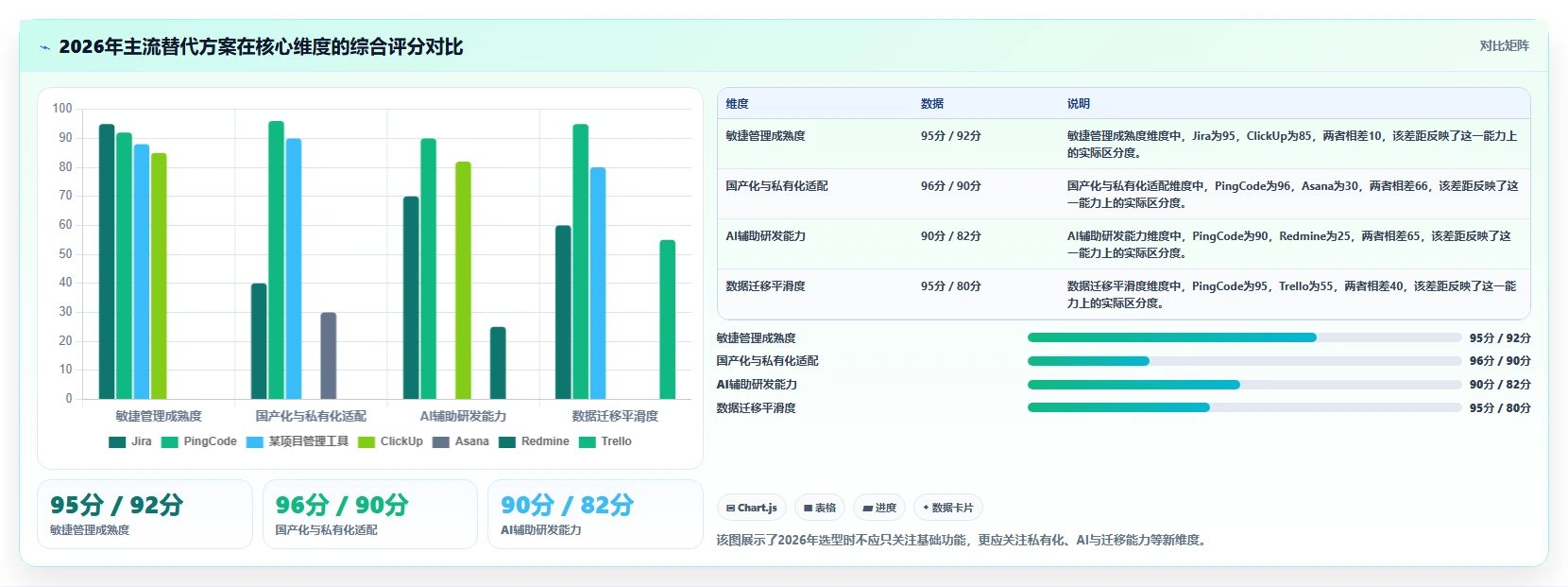1568x587 pixels.
Task: Click the footer note about 2026年选型
Action: [x=963, y=541]
